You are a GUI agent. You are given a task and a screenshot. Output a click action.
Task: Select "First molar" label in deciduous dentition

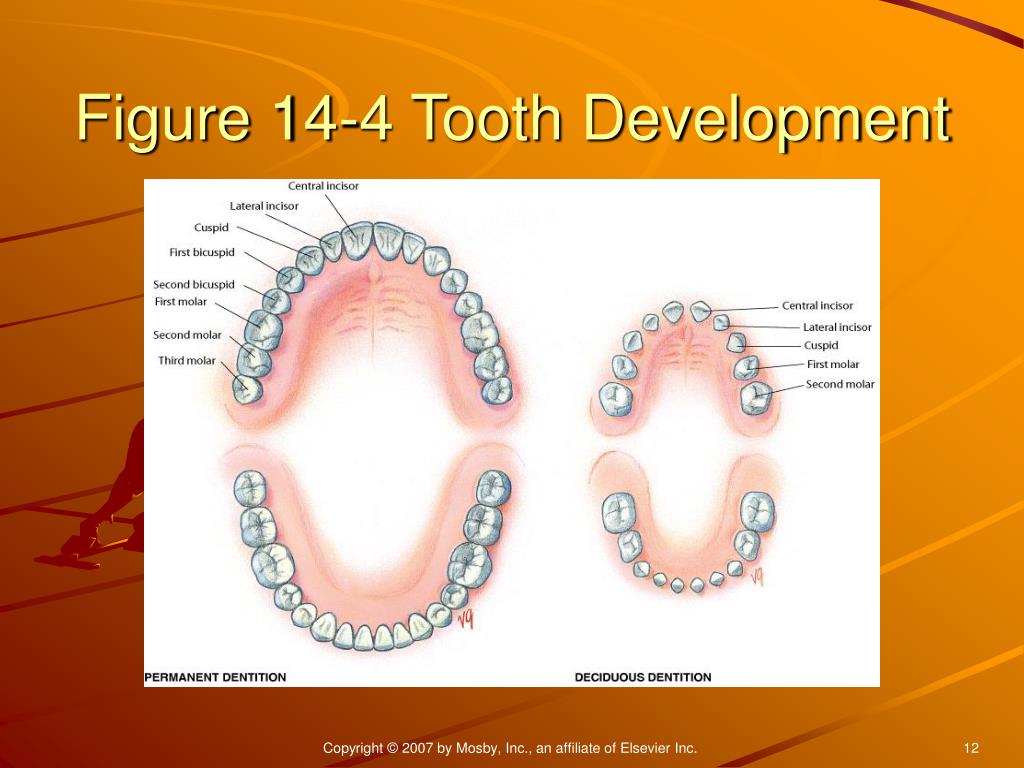coord(833,364)
